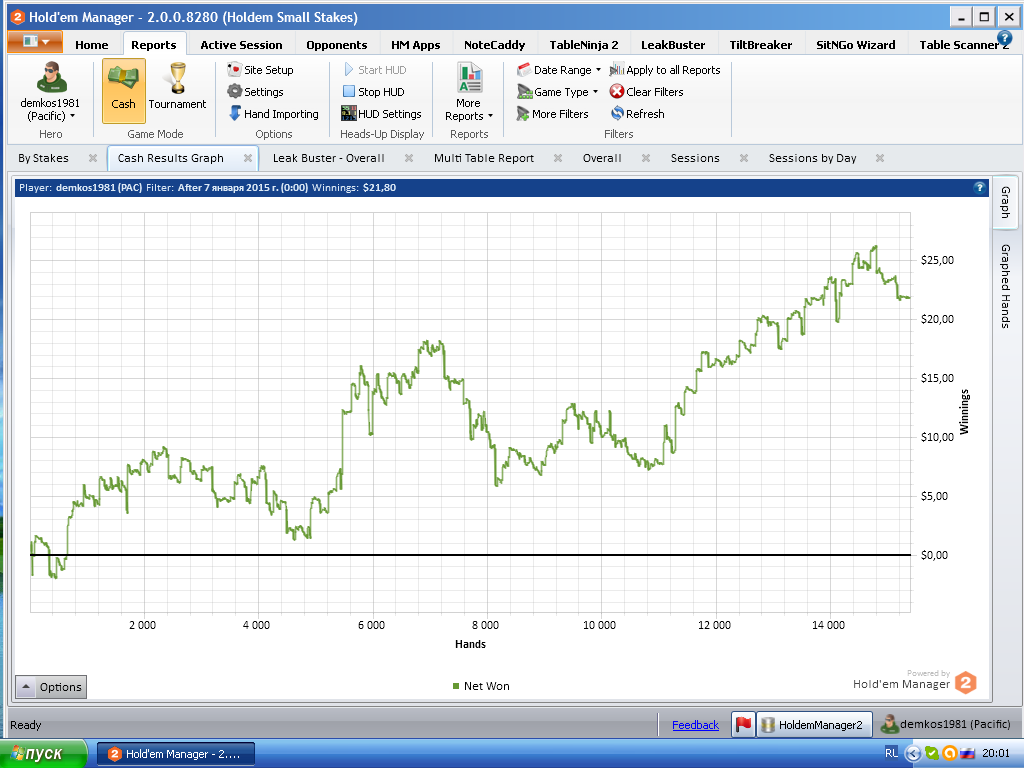Switch to Home ribbon tab

[91, 45]
